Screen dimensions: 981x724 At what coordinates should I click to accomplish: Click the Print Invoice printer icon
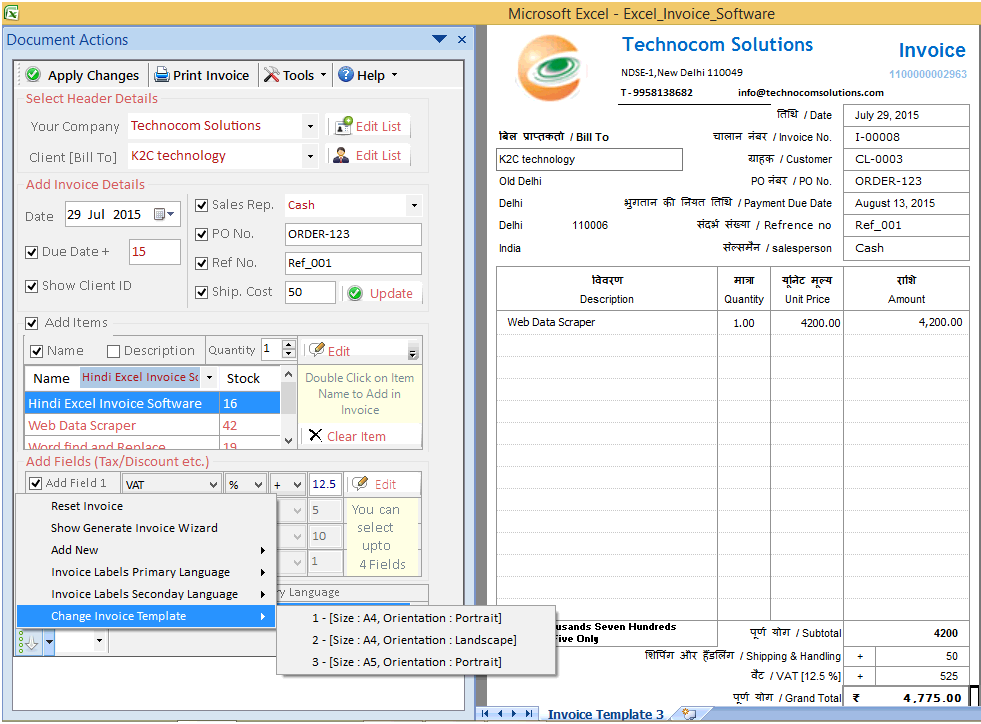161,75
